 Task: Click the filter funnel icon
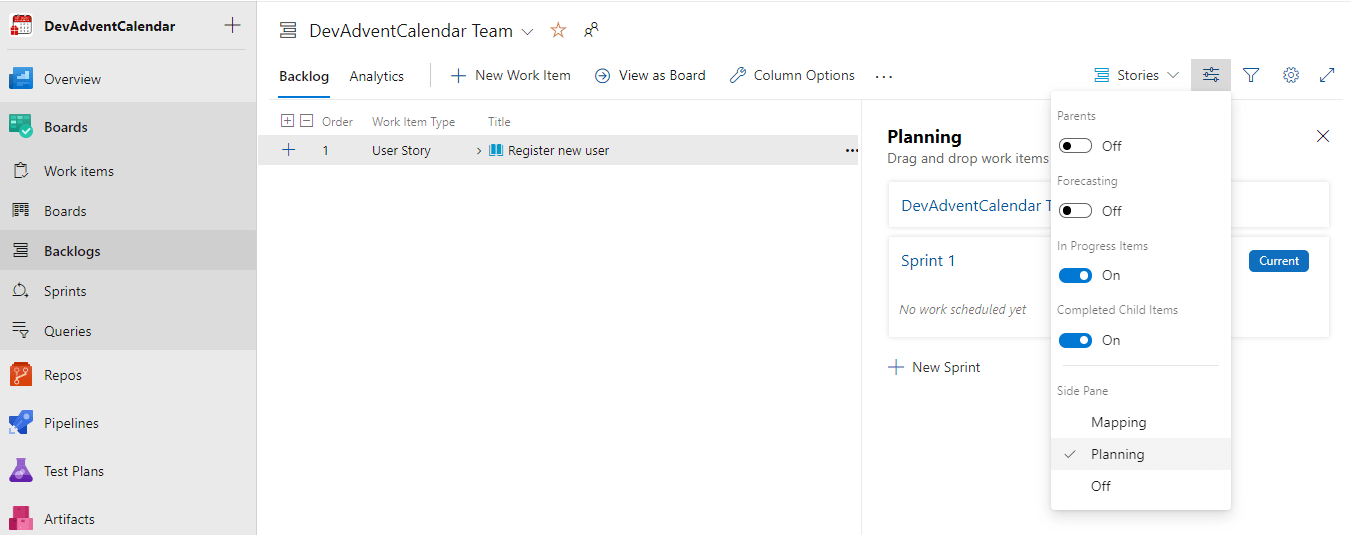click(x=1251, y=75)
